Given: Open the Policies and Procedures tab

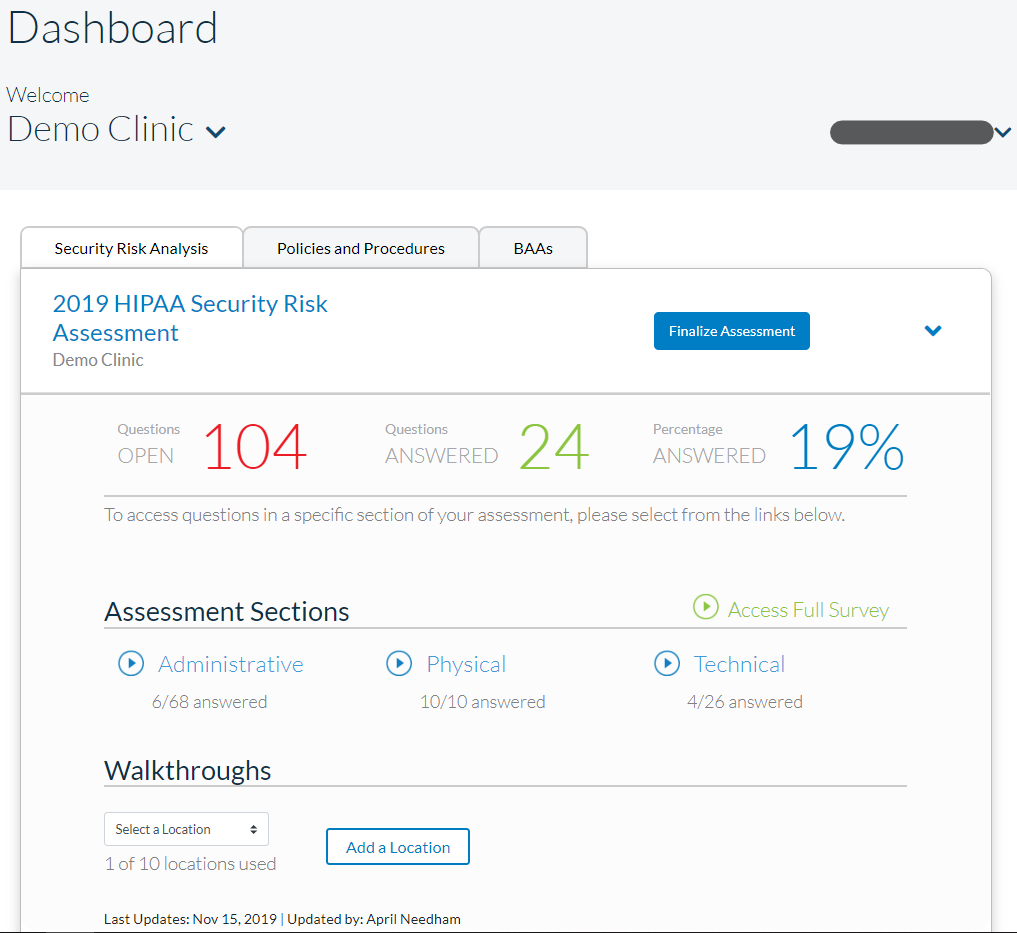Looking at the screenshot, I should 361,249.
